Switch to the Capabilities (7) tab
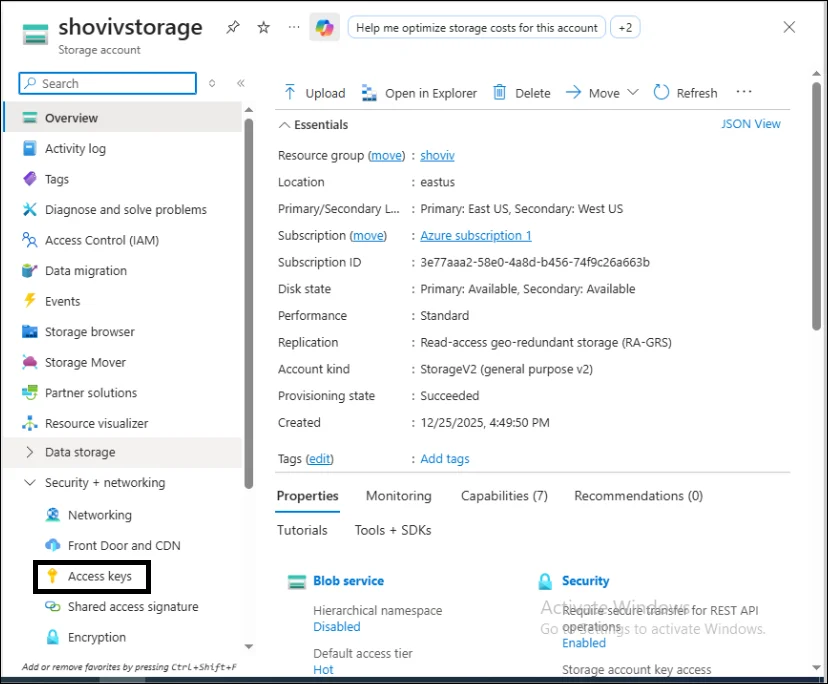The image size is (828, 684). [x=504, y=495]
